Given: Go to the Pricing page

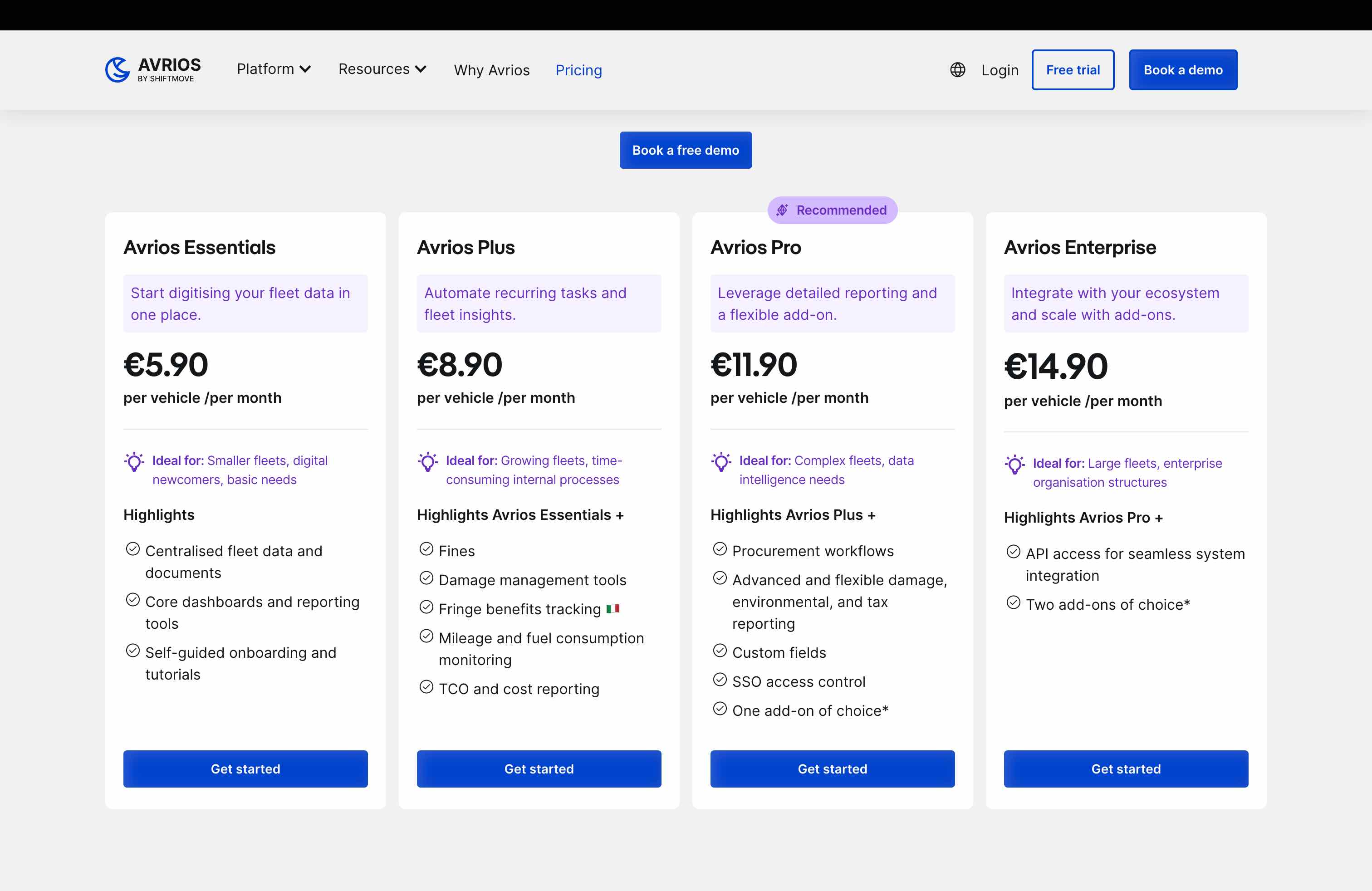Looking at the screenshot, I should (x=579, y=70).
